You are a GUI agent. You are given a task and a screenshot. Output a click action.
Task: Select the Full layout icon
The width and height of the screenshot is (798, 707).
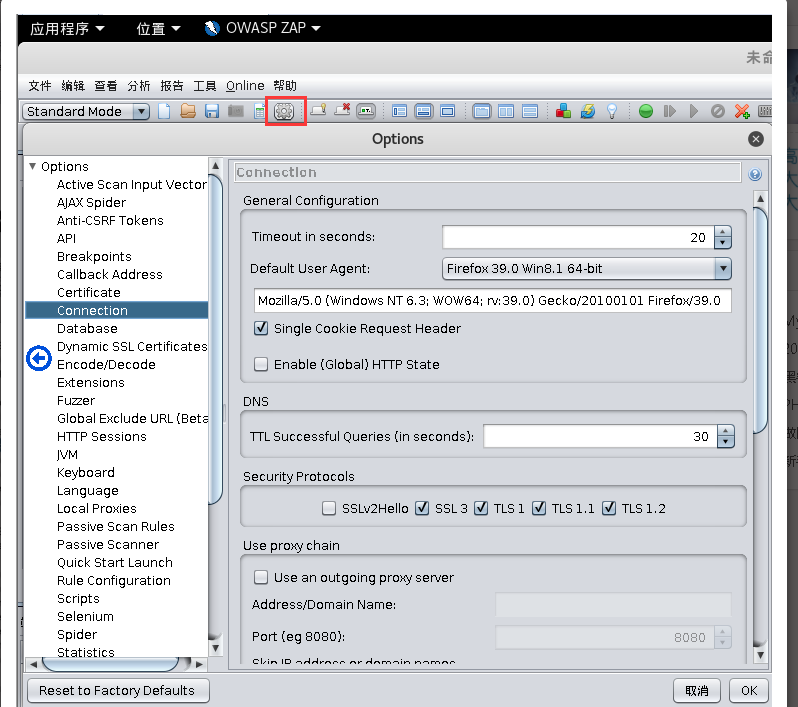pos(448,111)
